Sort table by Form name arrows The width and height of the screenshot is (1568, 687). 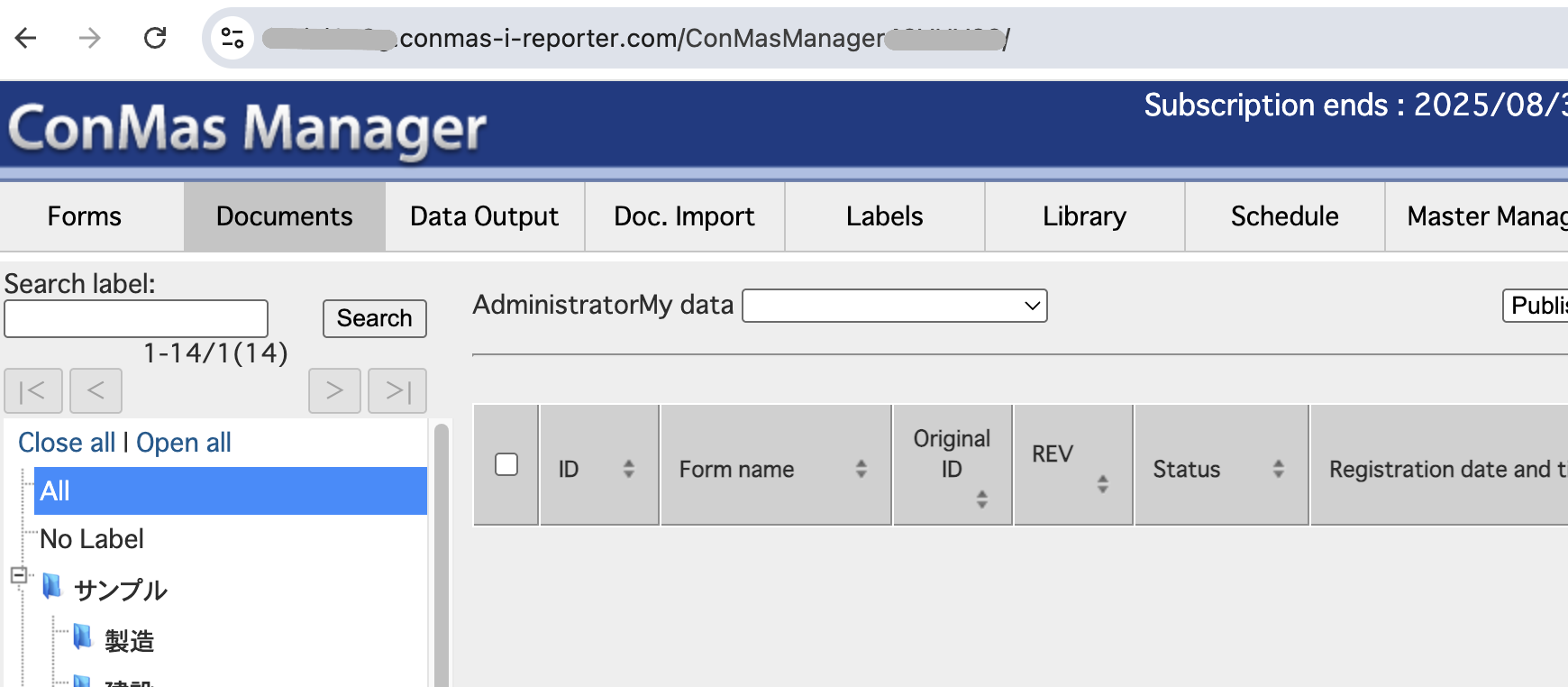tap(861, 469)
